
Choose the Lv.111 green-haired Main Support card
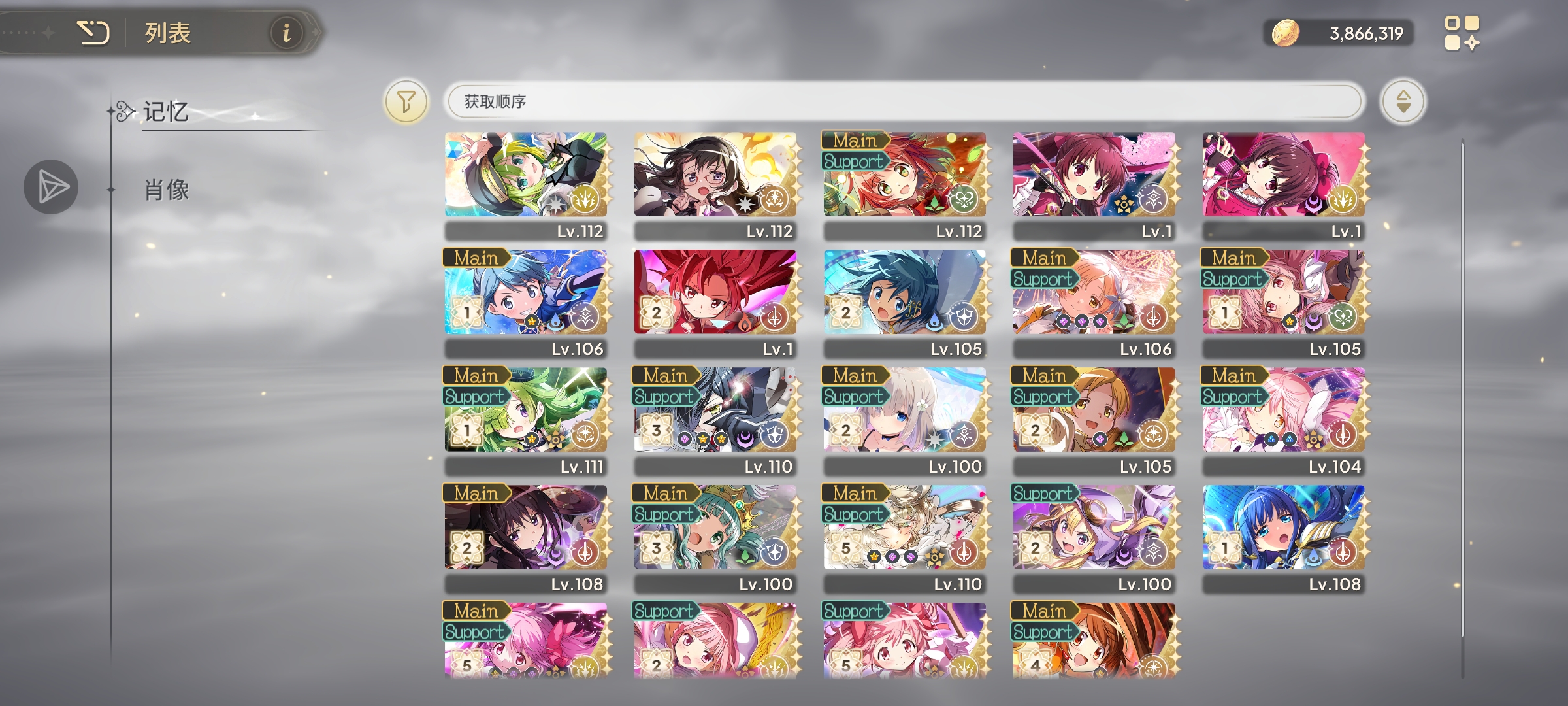(526, 422)
